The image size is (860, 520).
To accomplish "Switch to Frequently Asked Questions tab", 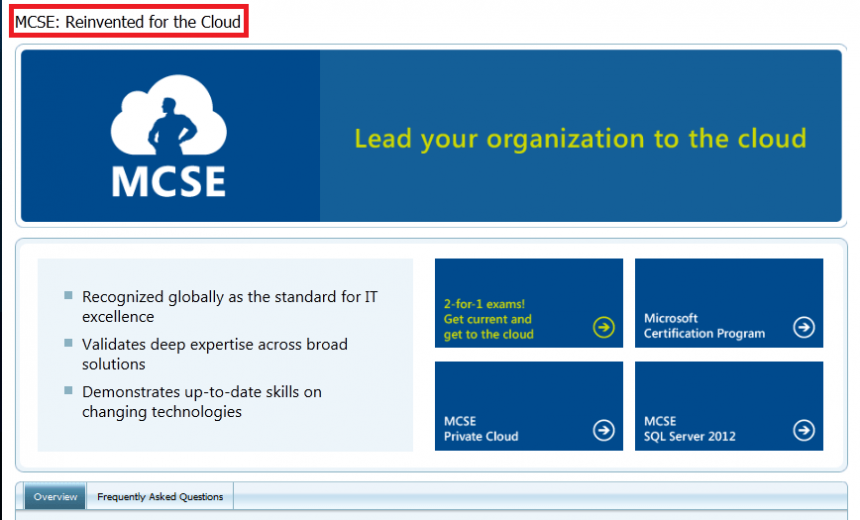I will click(x=160, y=496).
